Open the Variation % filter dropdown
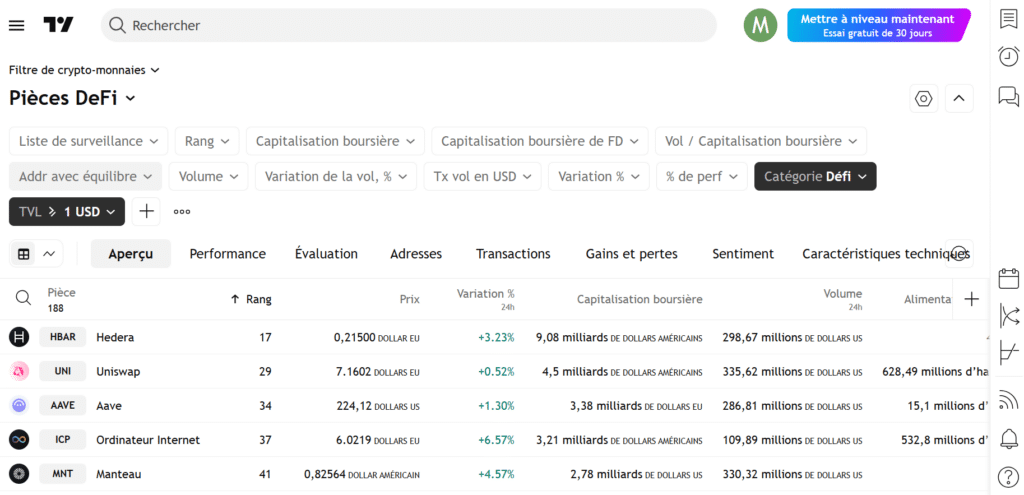1024x495 pixels. (x=599, y=176)
